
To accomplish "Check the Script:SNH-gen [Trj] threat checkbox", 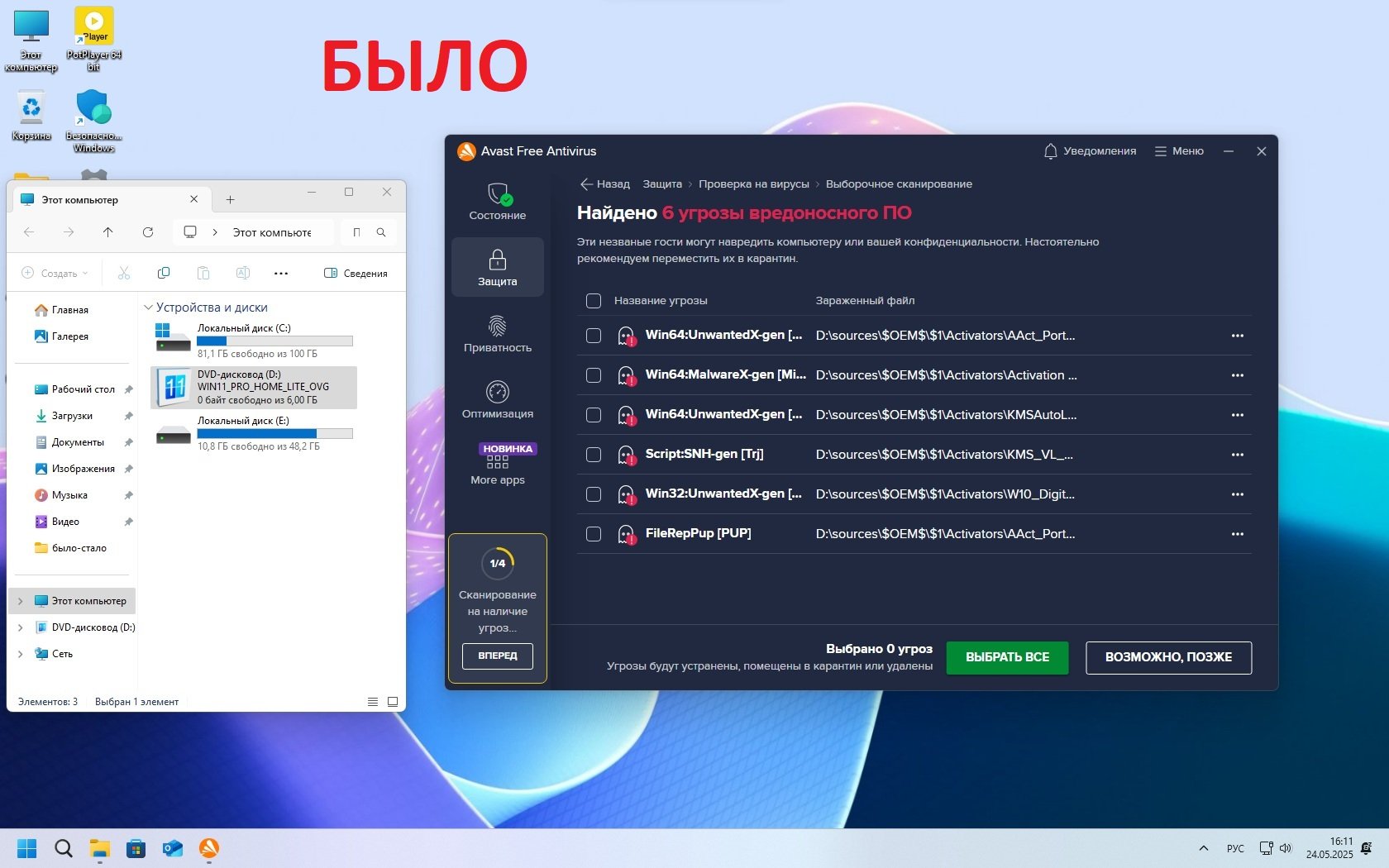I will pos(594,455).
